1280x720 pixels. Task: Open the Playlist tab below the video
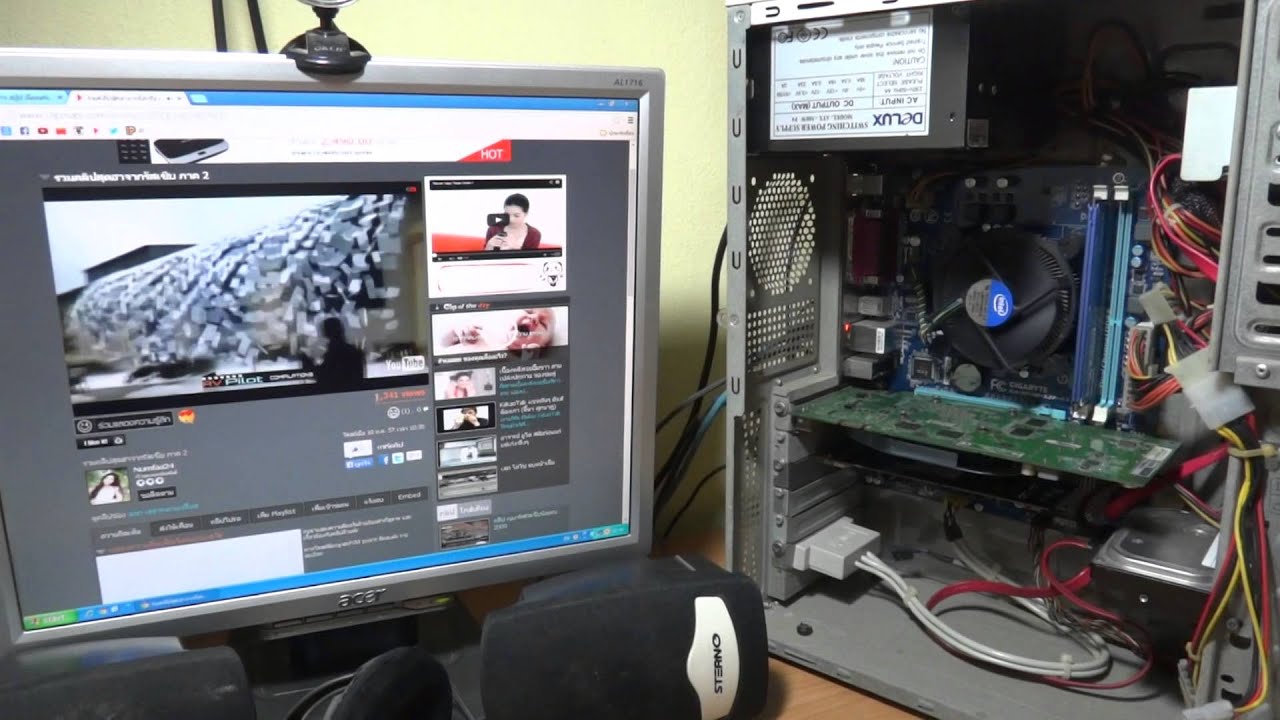[x=277, y=512]
